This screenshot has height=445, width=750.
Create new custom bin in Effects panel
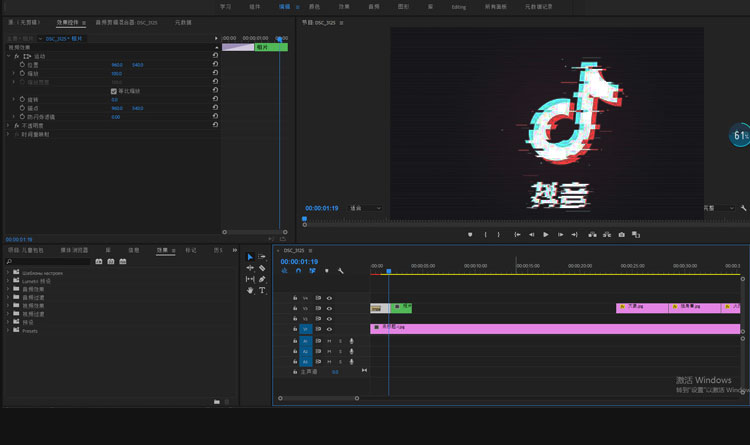(217, 402)
